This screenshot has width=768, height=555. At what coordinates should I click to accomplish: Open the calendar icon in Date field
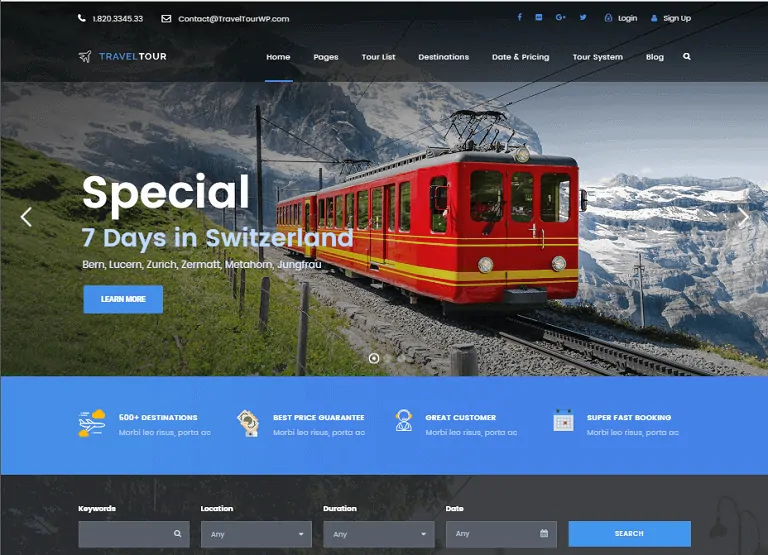[544, 533]
